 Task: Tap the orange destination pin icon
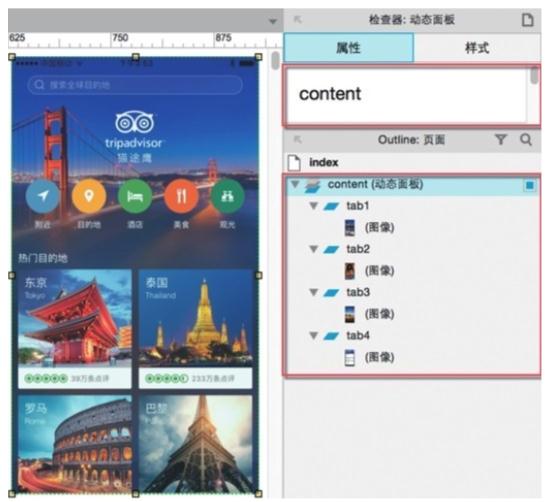point(89,196)
